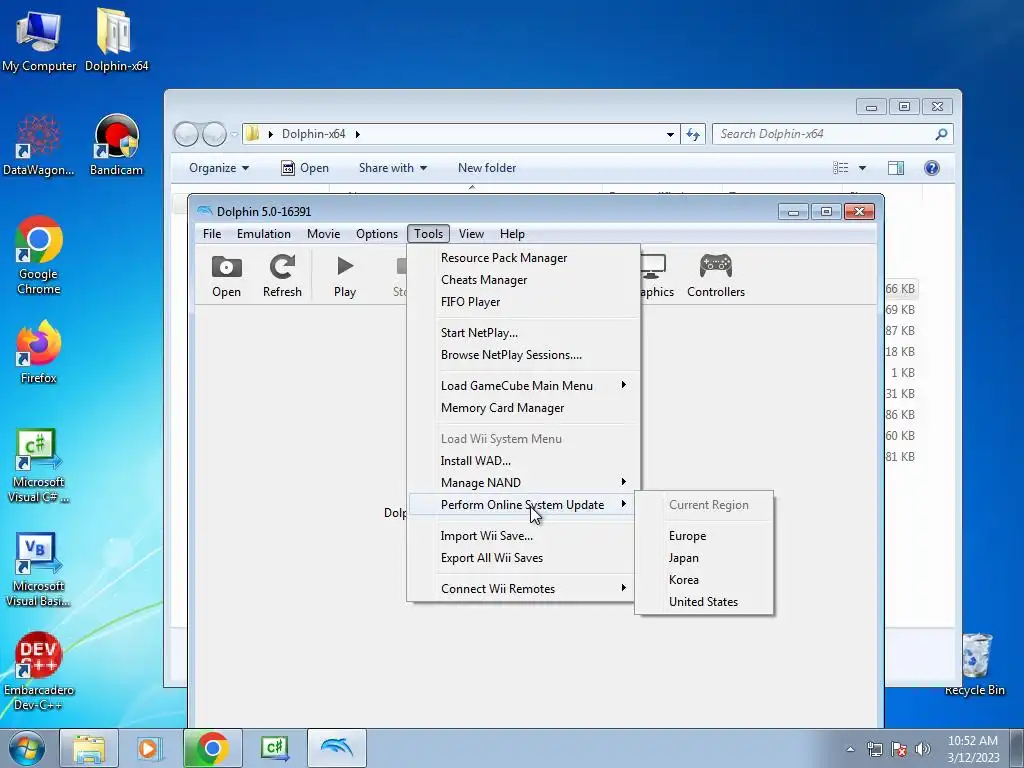Viewport: 1024px width, 768px height.
Task: Choose Cheats Manager
Action: (524, 280)
